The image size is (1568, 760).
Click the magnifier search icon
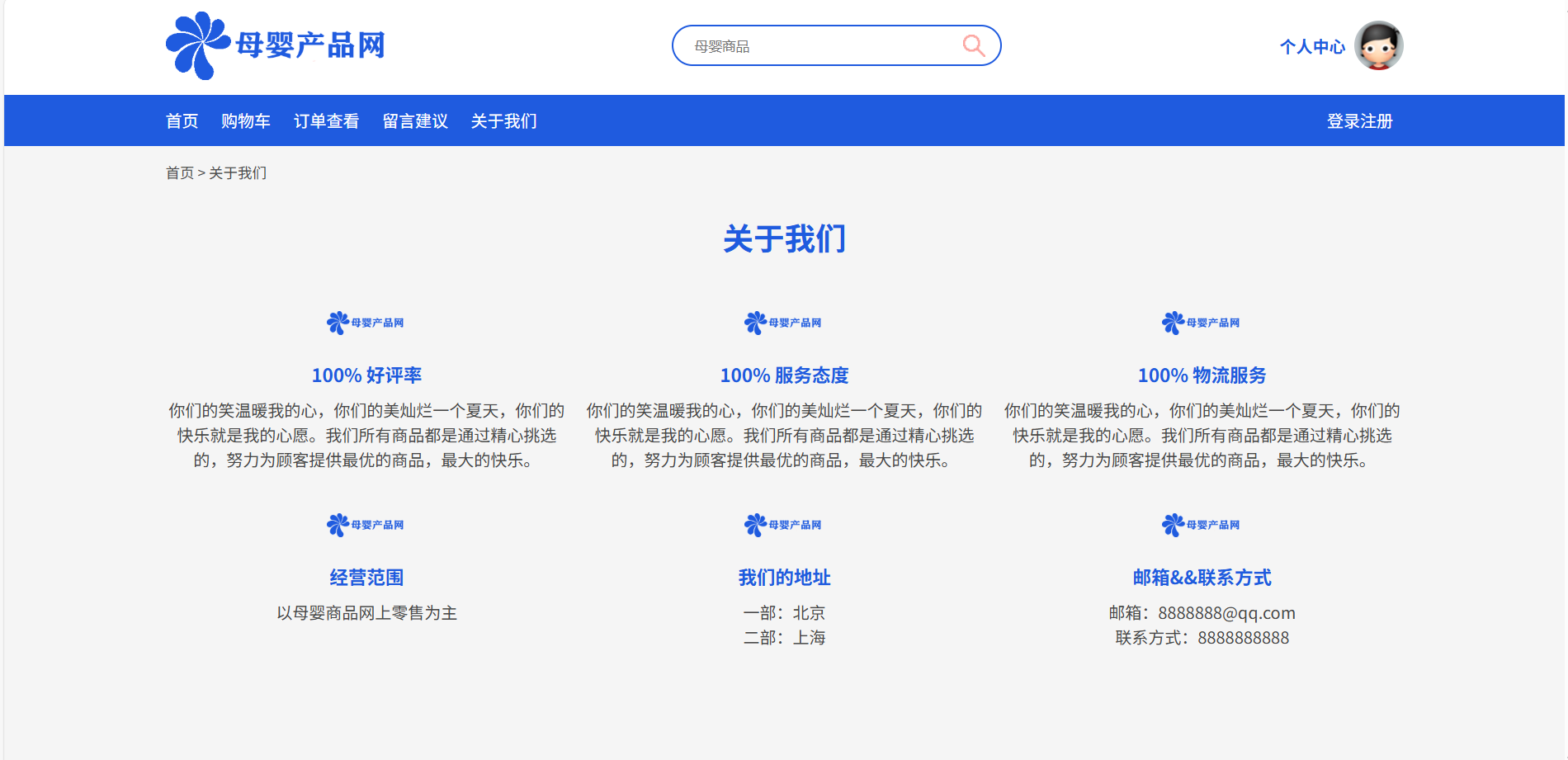pos(974,45)
